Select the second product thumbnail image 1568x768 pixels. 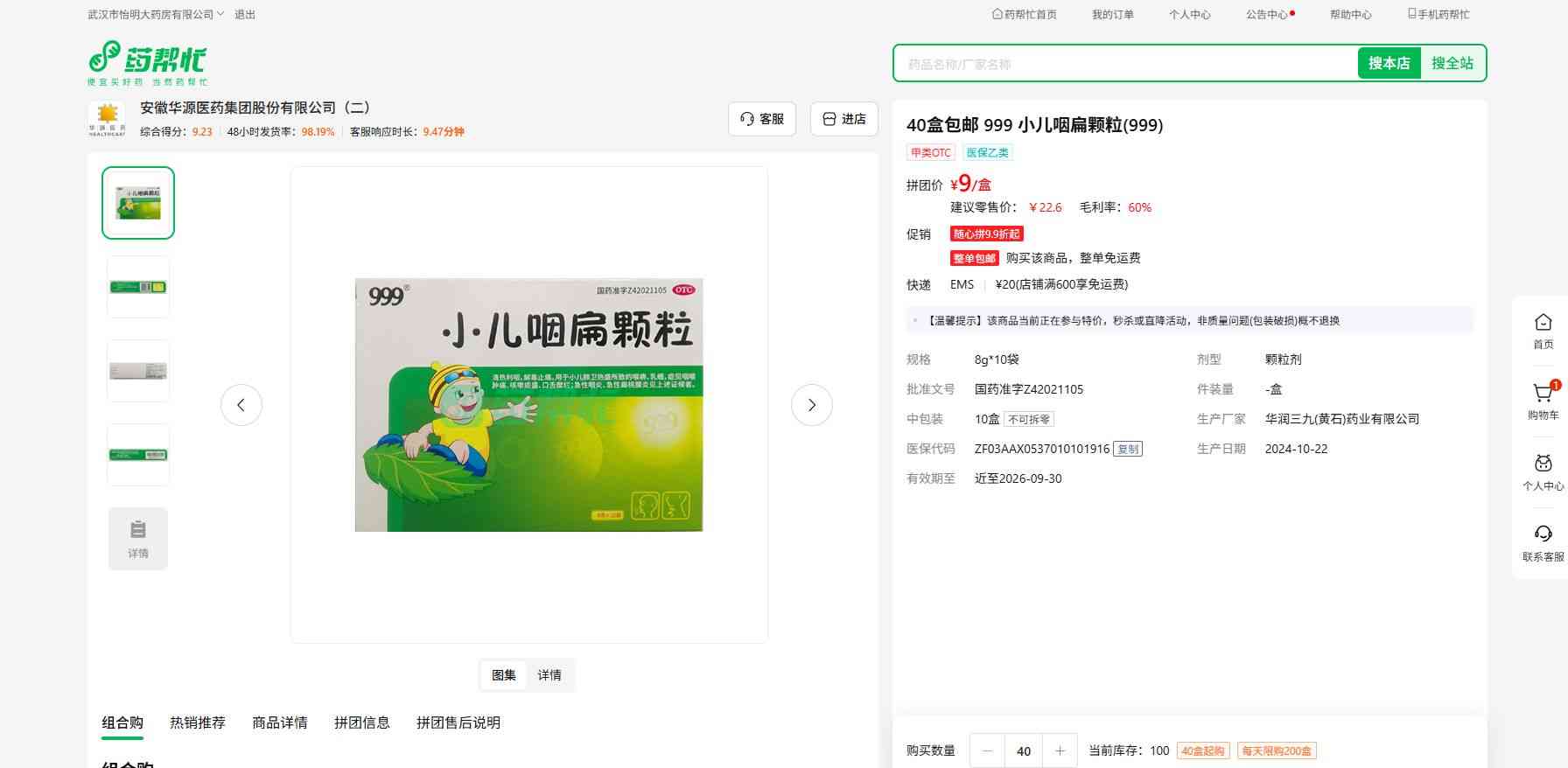[138, 287]
